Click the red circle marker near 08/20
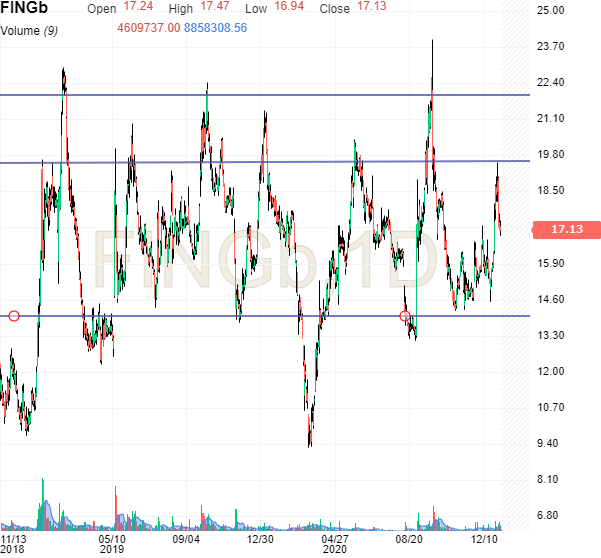Screen dimensions: 601x558 405,316
